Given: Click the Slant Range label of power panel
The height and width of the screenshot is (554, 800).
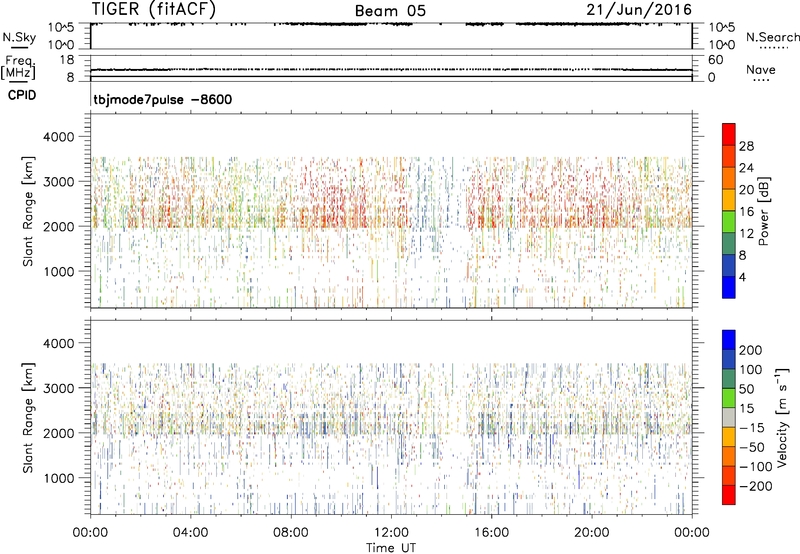Looking at the screenshot, I should 28,211.
